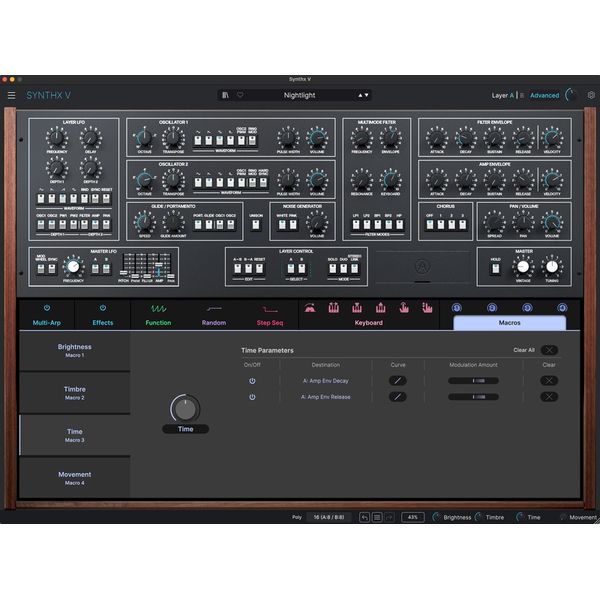
Task: Toggle the Layer Control Solo switch
Action: tap(333, 269)
